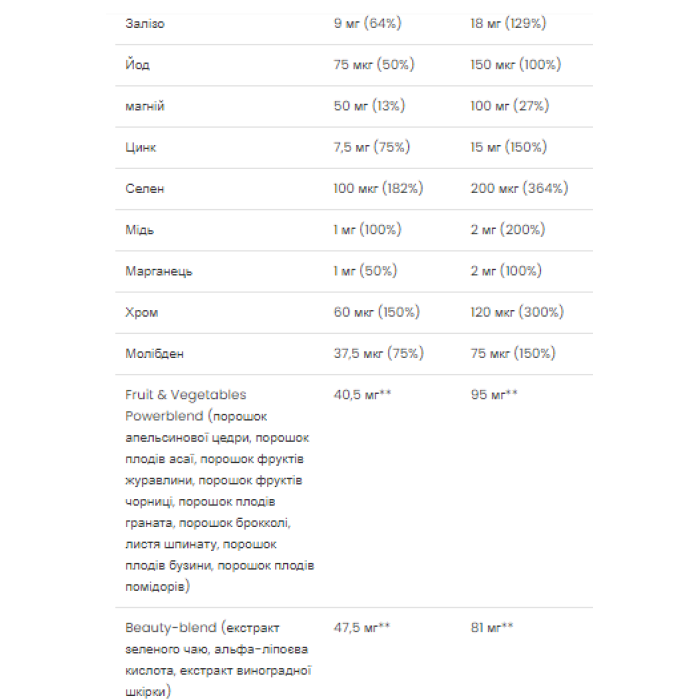Screen dimensions: 700x700
Task: Select the Хром ingredient name
Action: coord(141,312)
